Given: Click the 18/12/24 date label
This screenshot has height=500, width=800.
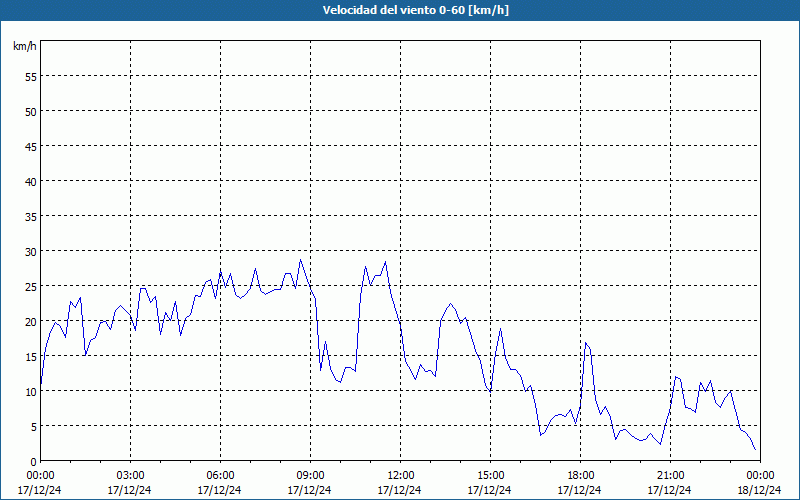Looking at the screenshot, I should (759, 490).
